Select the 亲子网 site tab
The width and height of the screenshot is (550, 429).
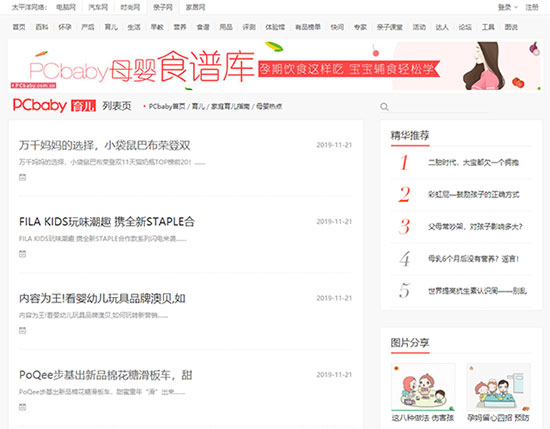pyautogui.click(x=163, y=7)
